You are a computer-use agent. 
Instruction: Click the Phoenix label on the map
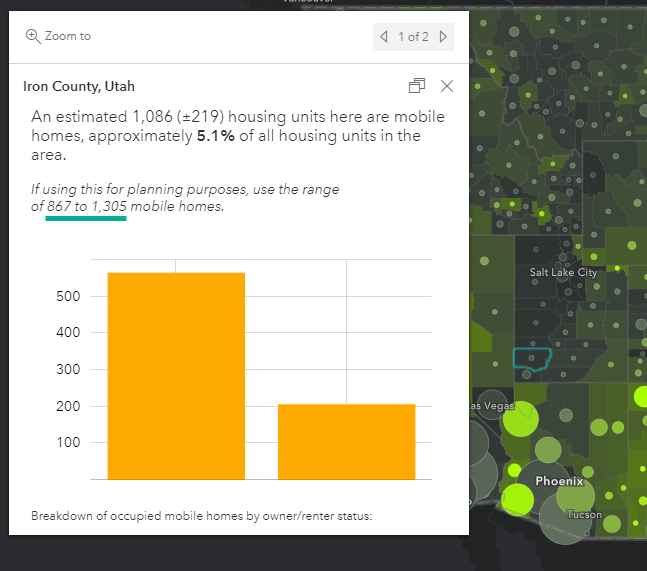559,481
